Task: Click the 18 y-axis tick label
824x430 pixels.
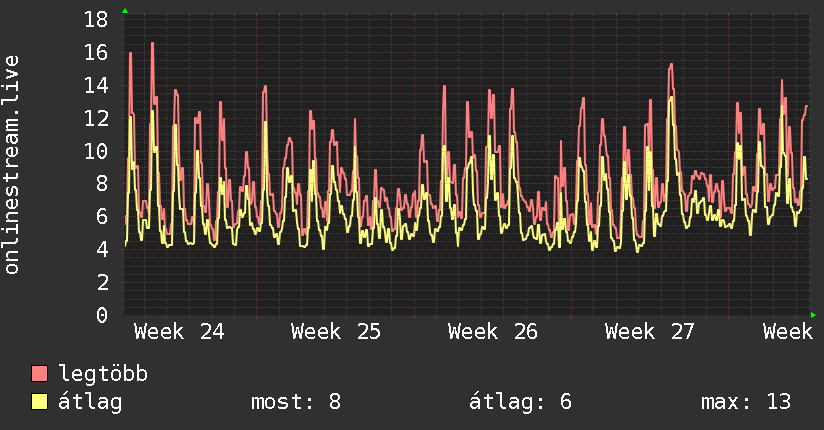Action: [96, 20]
